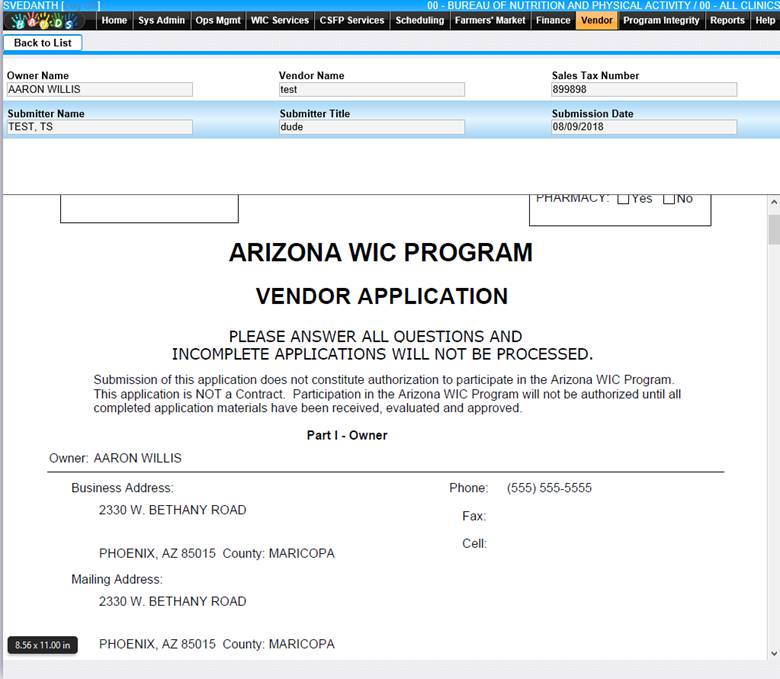Check the Pharmacy No checkbox

[669, 198]
